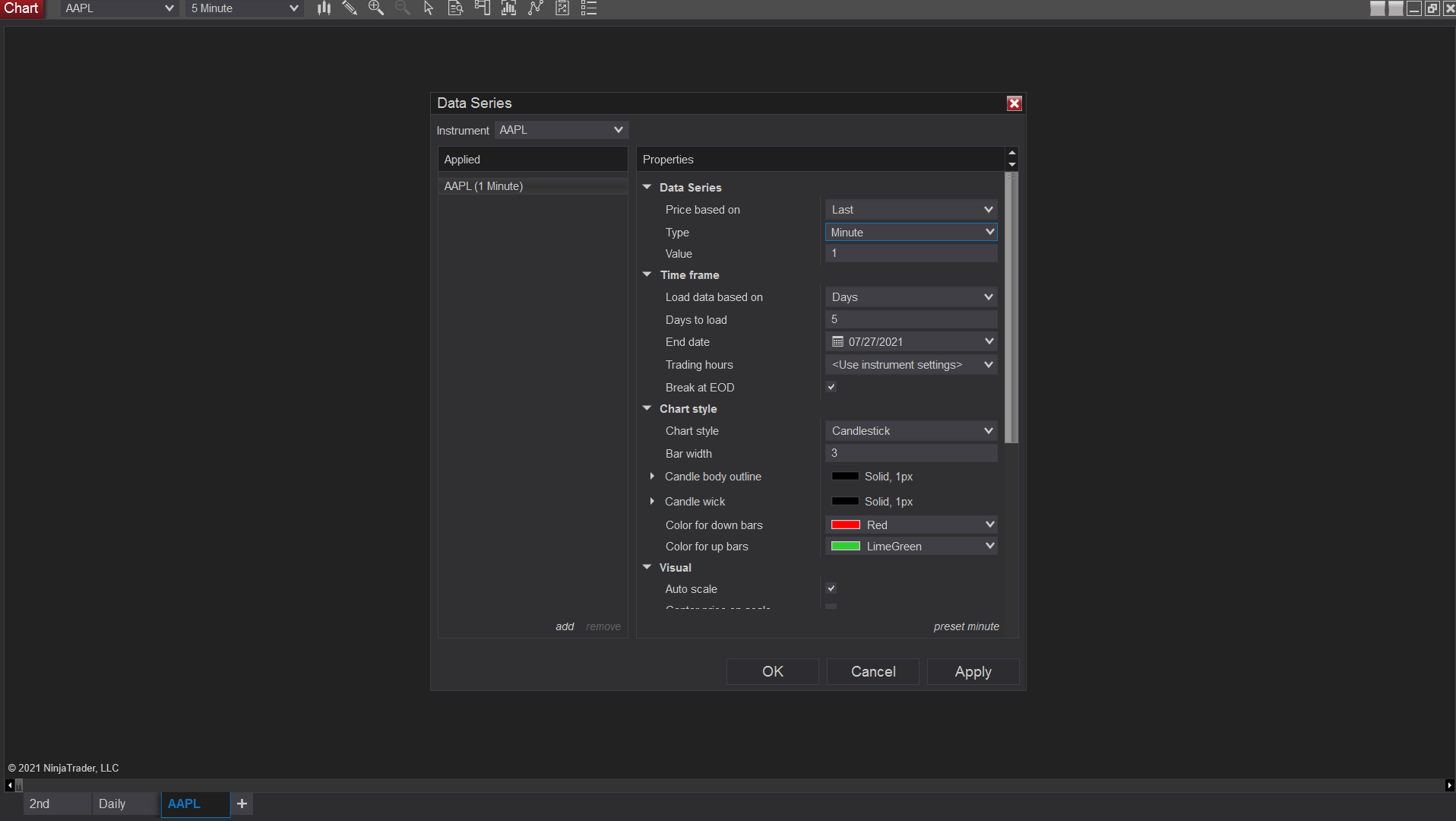Image resolution: width=1456 pixels, height=821 pixels.
Task: Add a new chart tab with plus icon
Action: coord(242,804)
